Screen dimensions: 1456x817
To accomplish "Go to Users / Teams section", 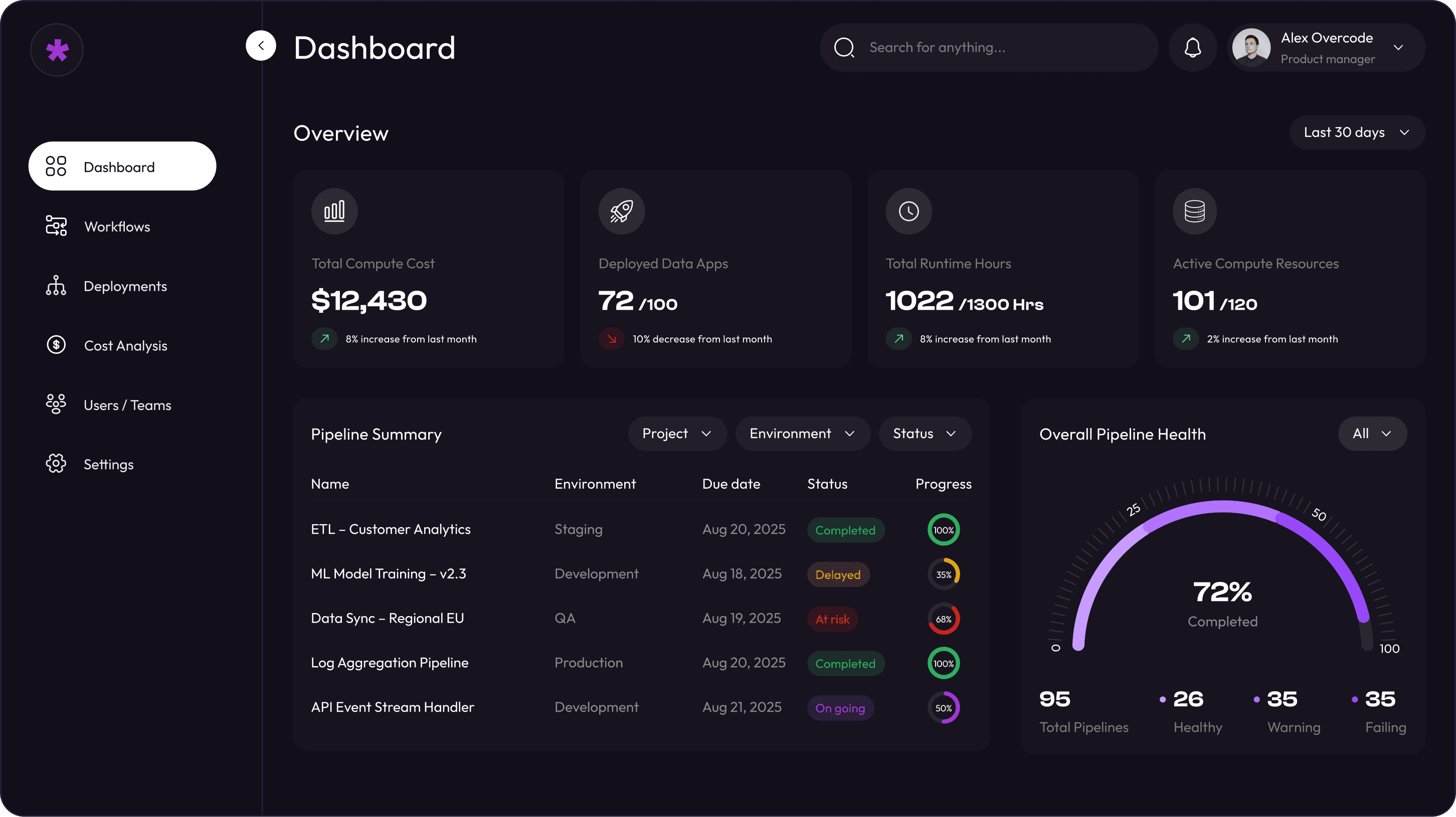I will click(127, 404).
